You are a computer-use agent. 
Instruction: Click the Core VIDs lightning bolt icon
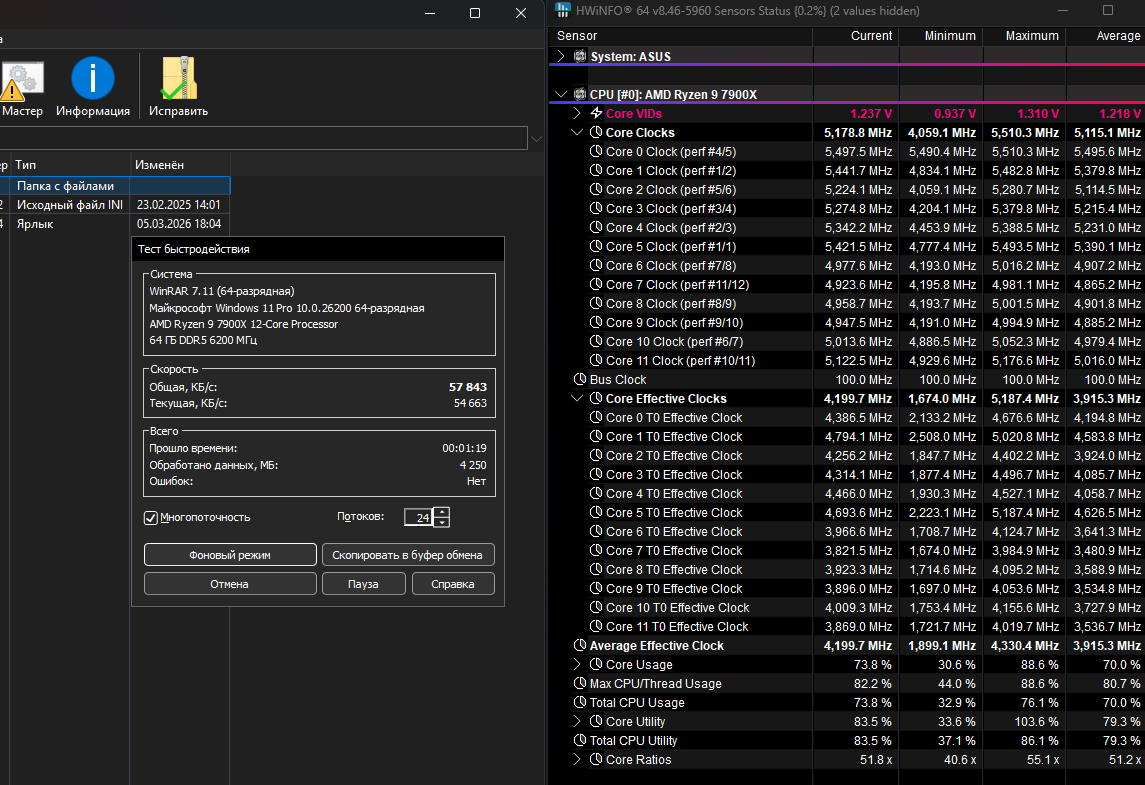pyautogui.click(x=596, y=113)
